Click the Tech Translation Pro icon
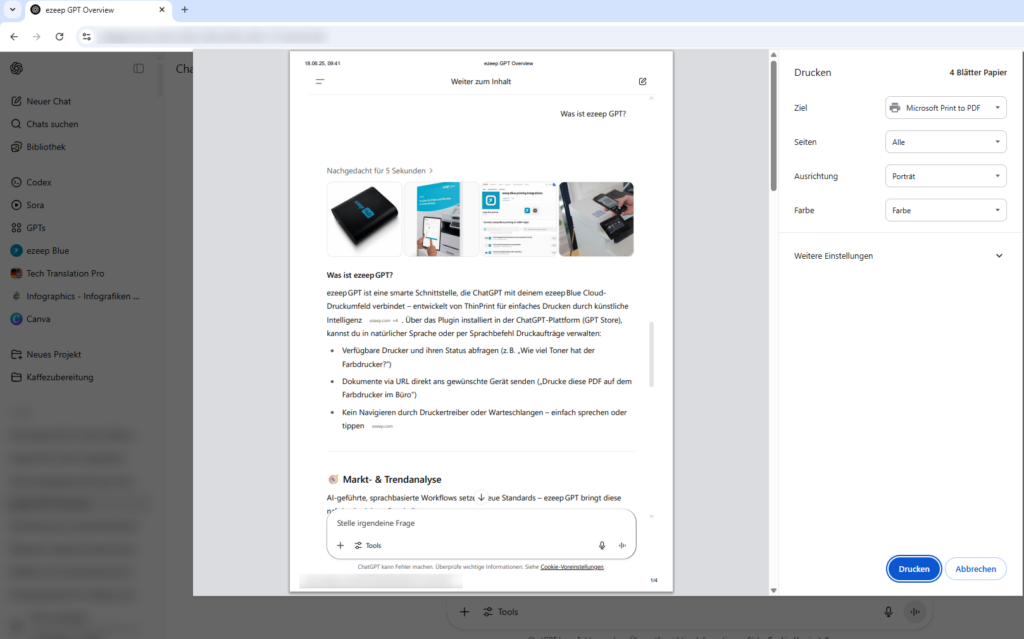1024x639 pixels. point(16,274)
